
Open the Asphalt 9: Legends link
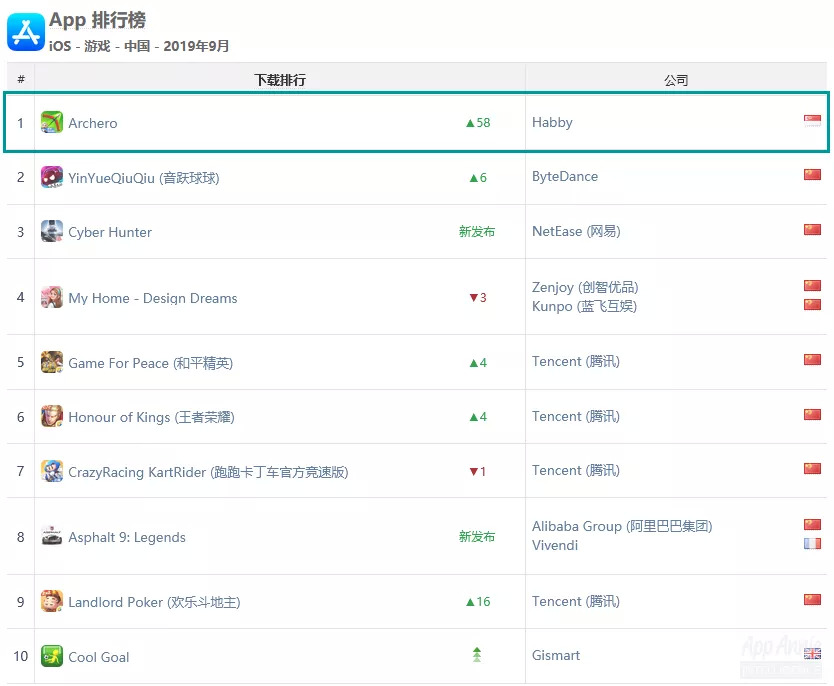pos(127,538)
